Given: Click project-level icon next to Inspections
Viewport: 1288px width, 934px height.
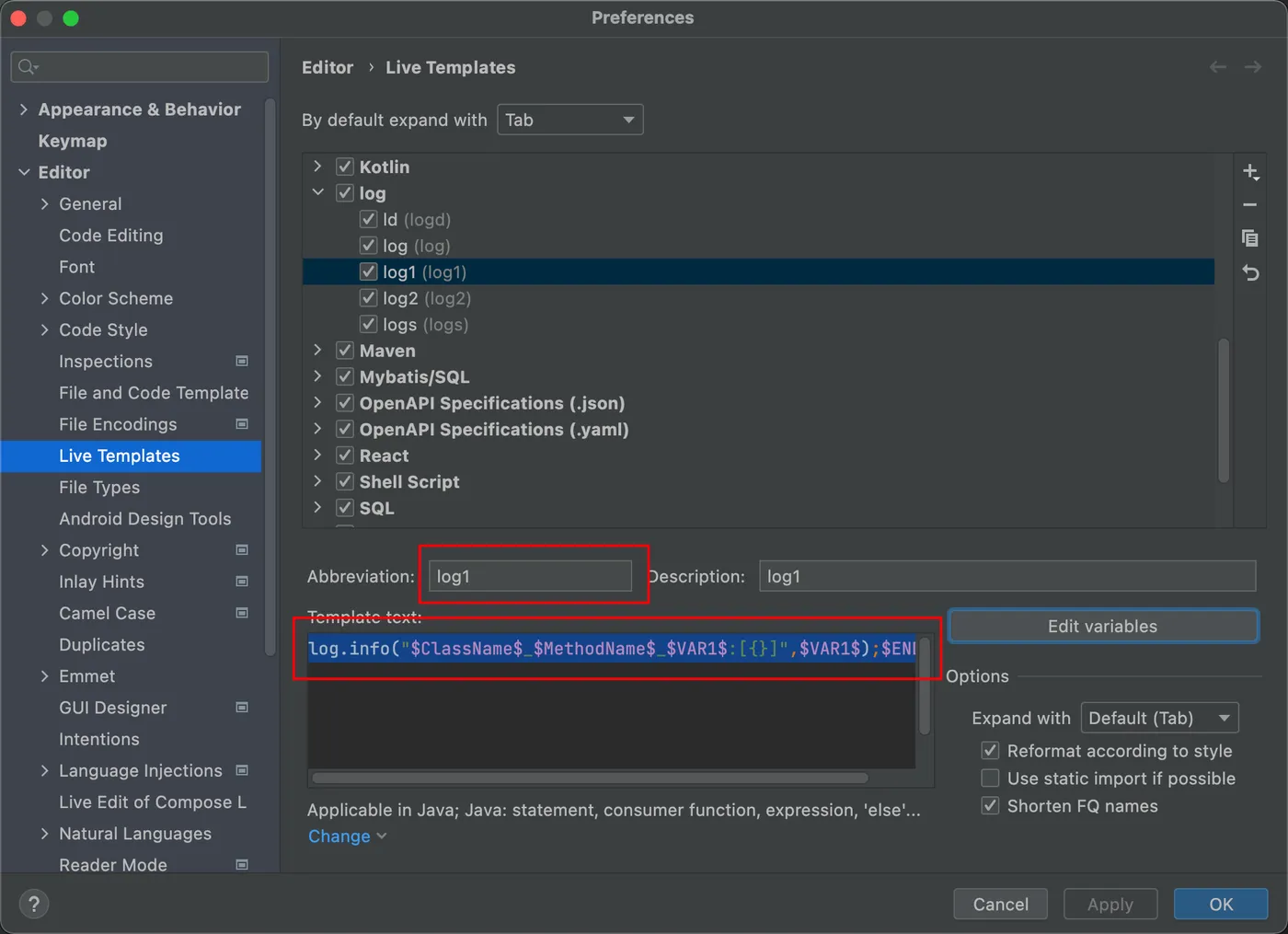Looking at the screenshot, I should (242, 361).
